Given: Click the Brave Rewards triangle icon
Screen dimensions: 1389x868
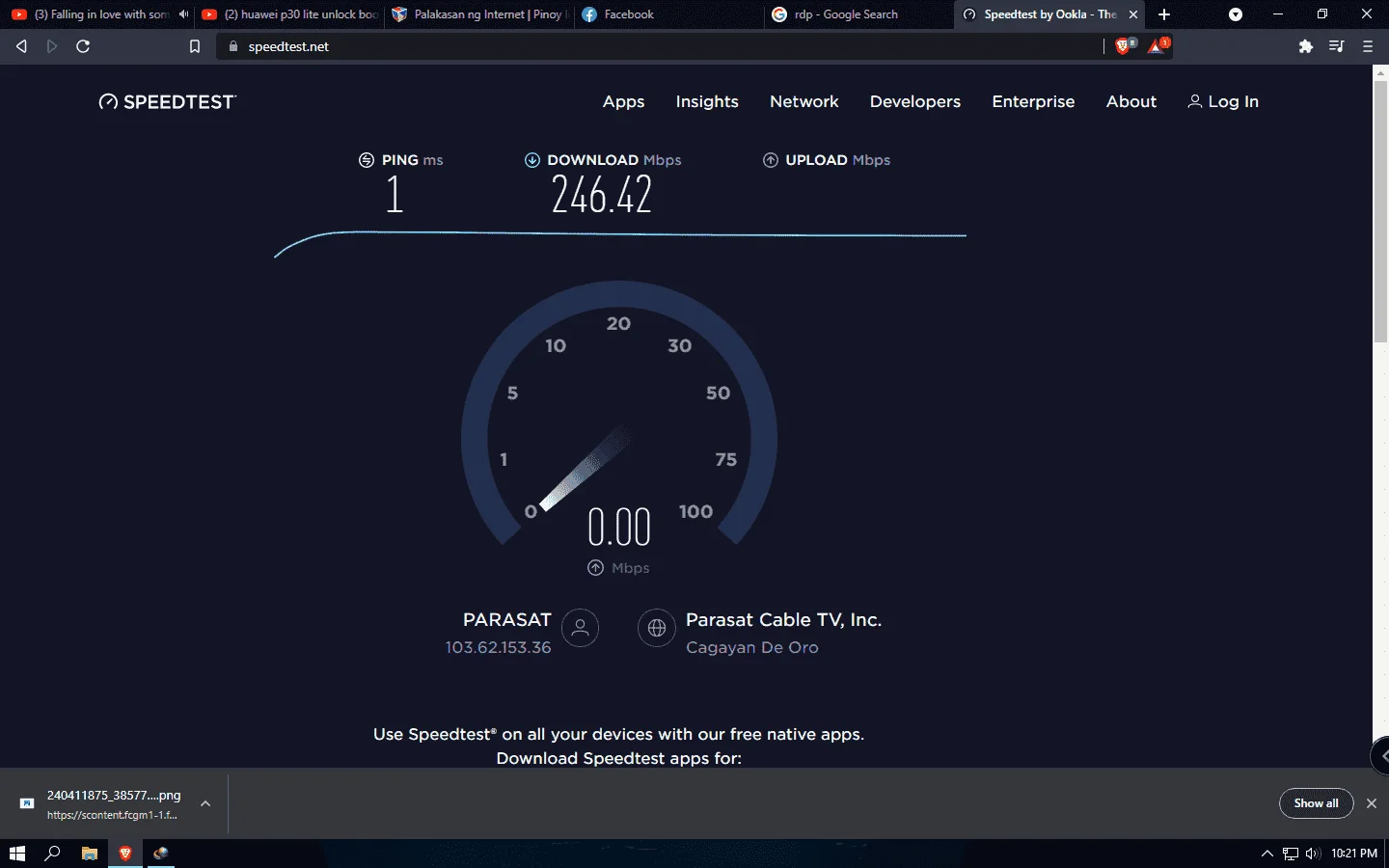Looking at the screenshot, I should (1157, 46).
